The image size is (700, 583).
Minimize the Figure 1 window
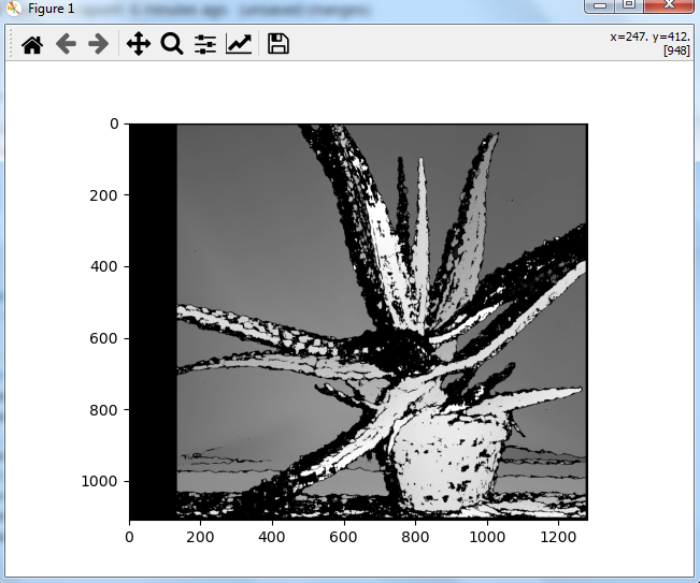click(x=600, y=5)
